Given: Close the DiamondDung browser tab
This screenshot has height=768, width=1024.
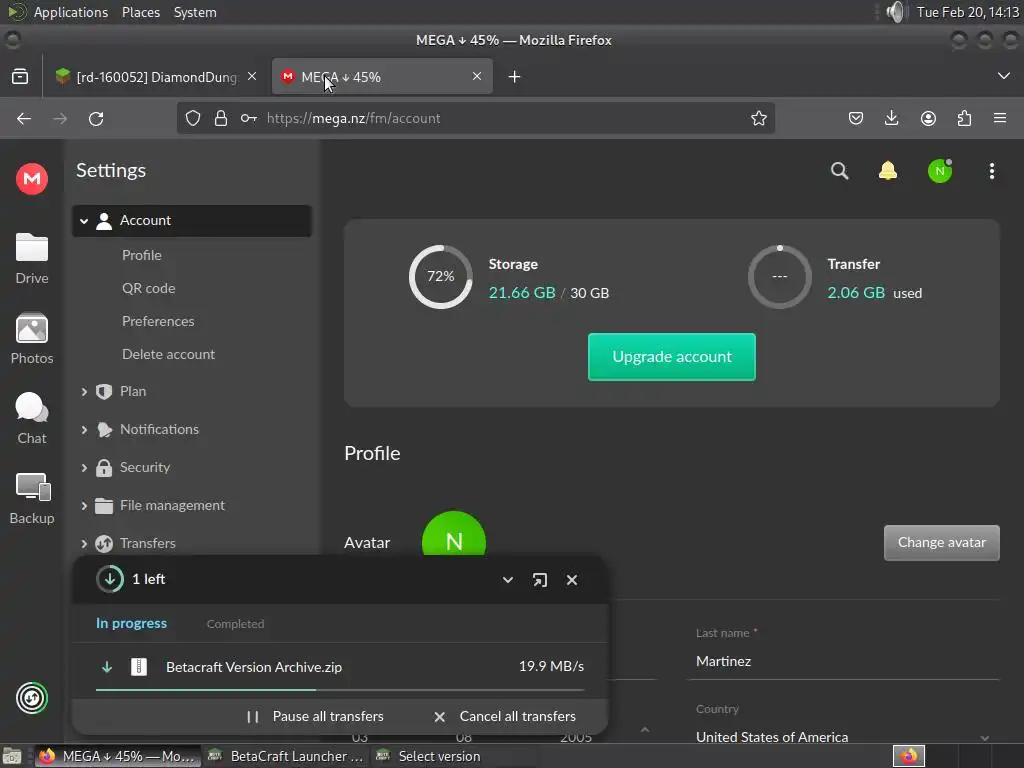Looking at the screenshot, I should pyautogui.click(x=252, y=76).
